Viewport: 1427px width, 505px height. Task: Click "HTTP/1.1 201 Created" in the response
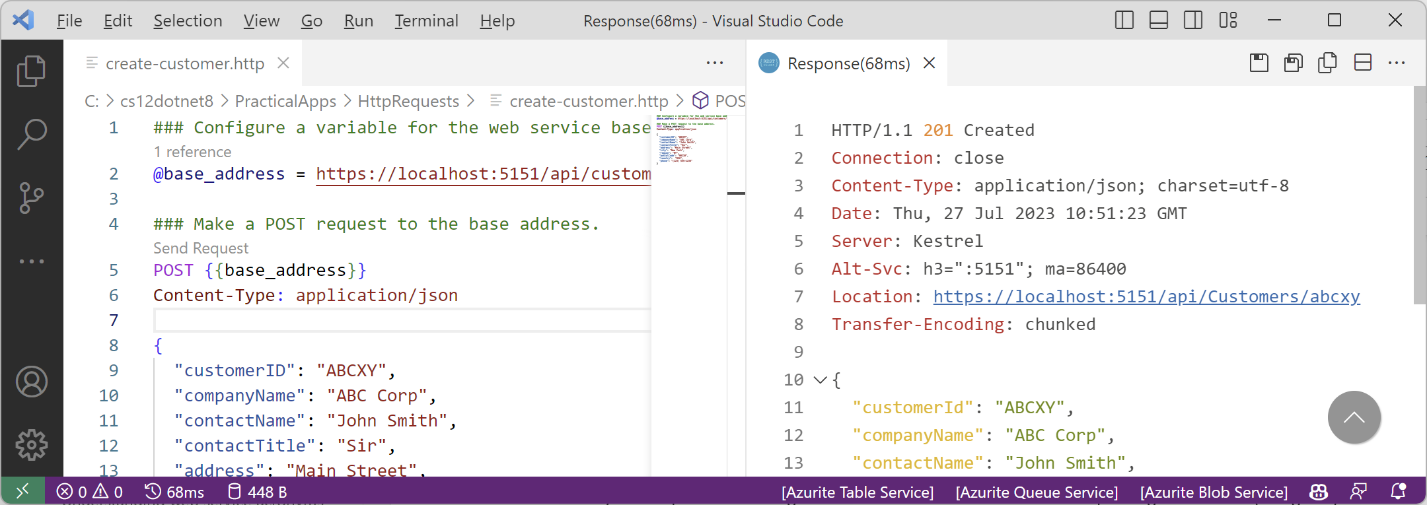(933, 130)
